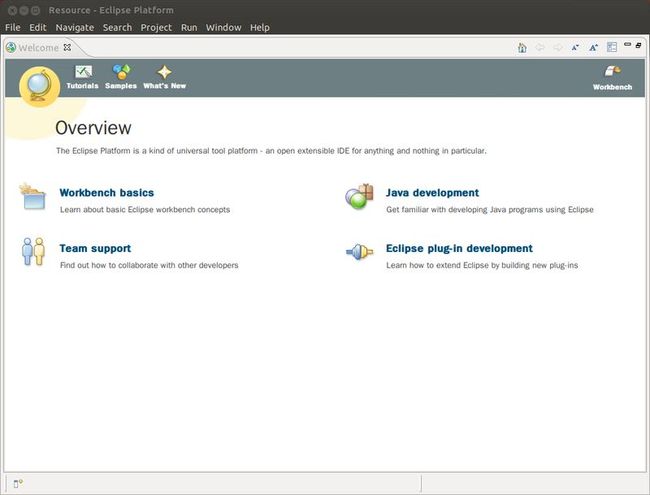650x495 pixels.
Task: Open the File menu
Action: (x=12, y=27)
